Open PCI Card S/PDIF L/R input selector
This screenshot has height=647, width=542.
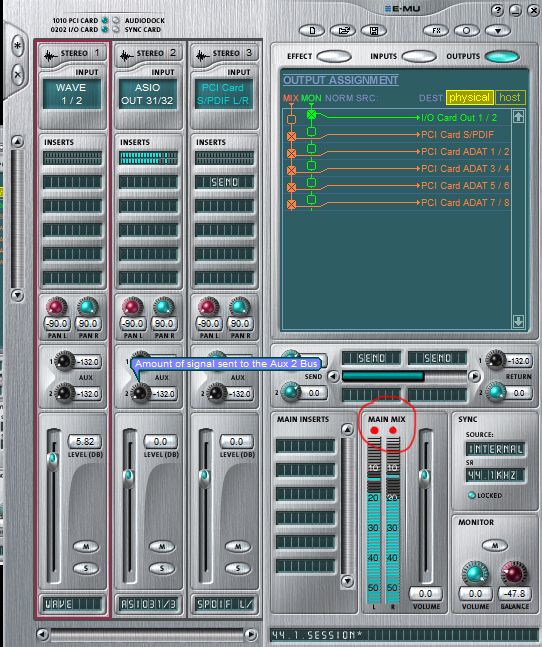tap(224, 94)
